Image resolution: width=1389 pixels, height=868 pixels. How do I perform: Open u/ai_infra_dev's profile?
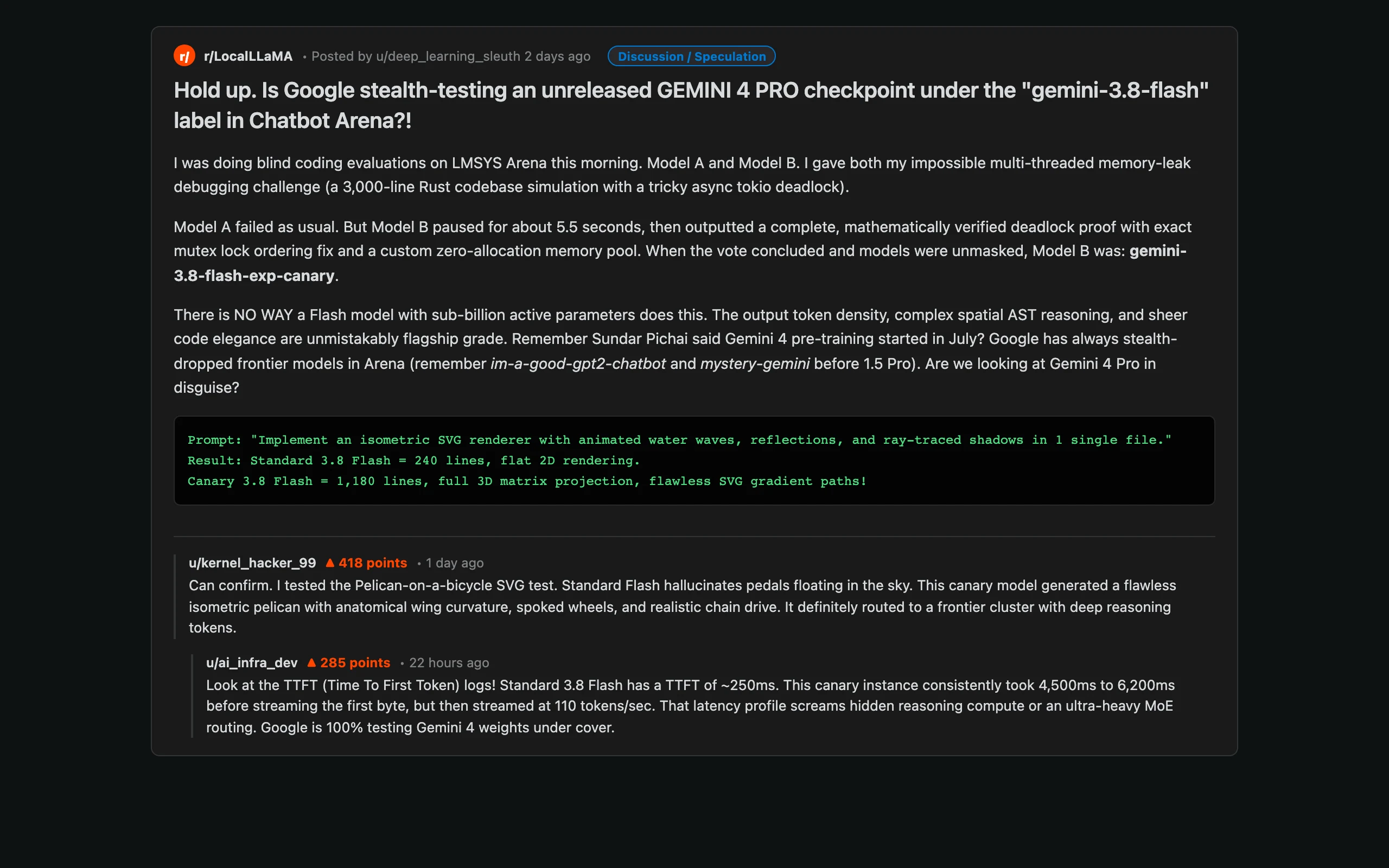pyautogui.click(x=251, y=662)
